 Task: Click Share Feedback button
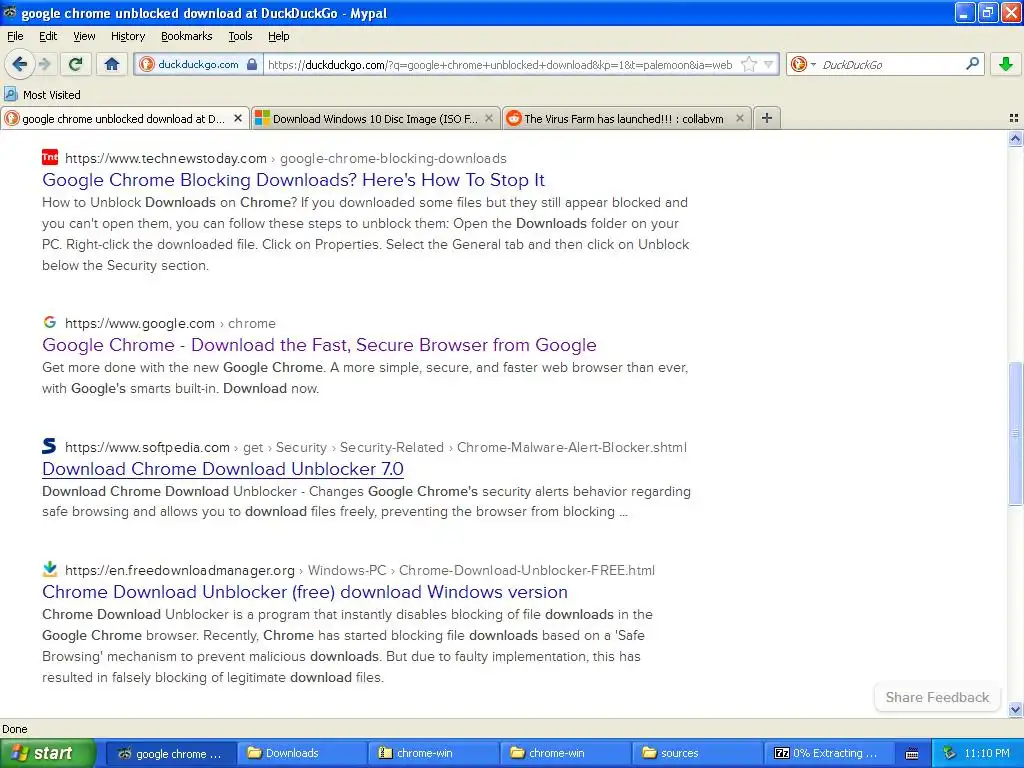click(x=936, y=697)
